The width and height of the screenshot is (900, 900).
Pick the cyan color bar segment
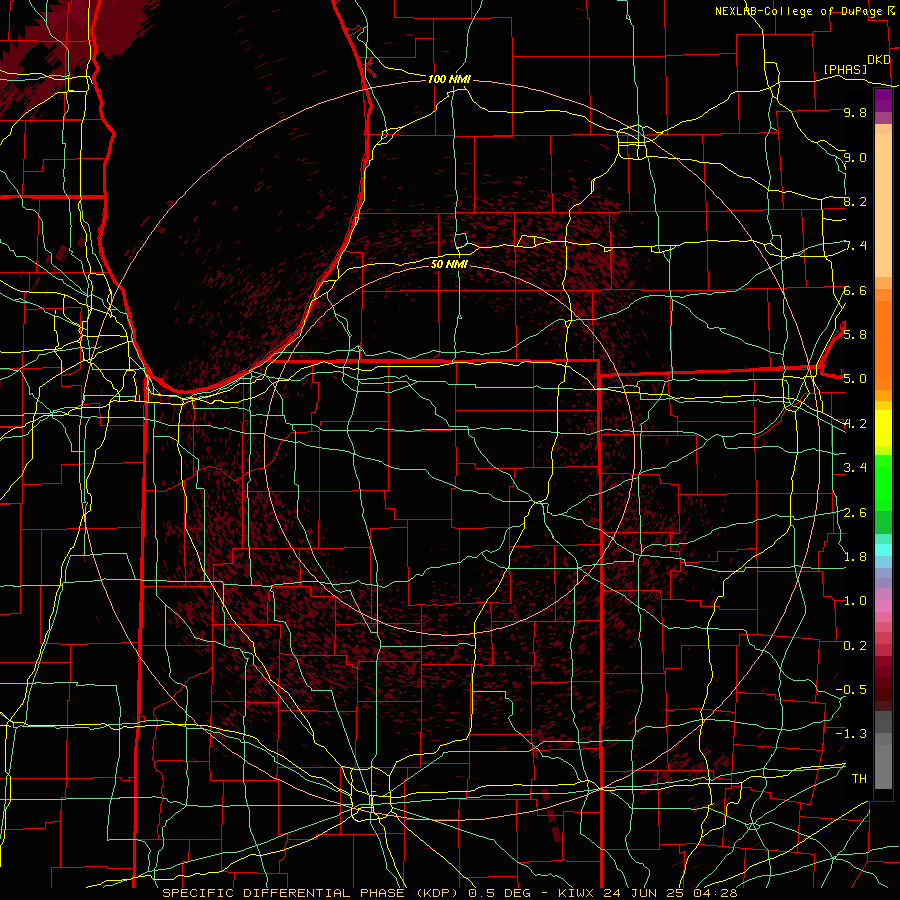tap(883, 550)
